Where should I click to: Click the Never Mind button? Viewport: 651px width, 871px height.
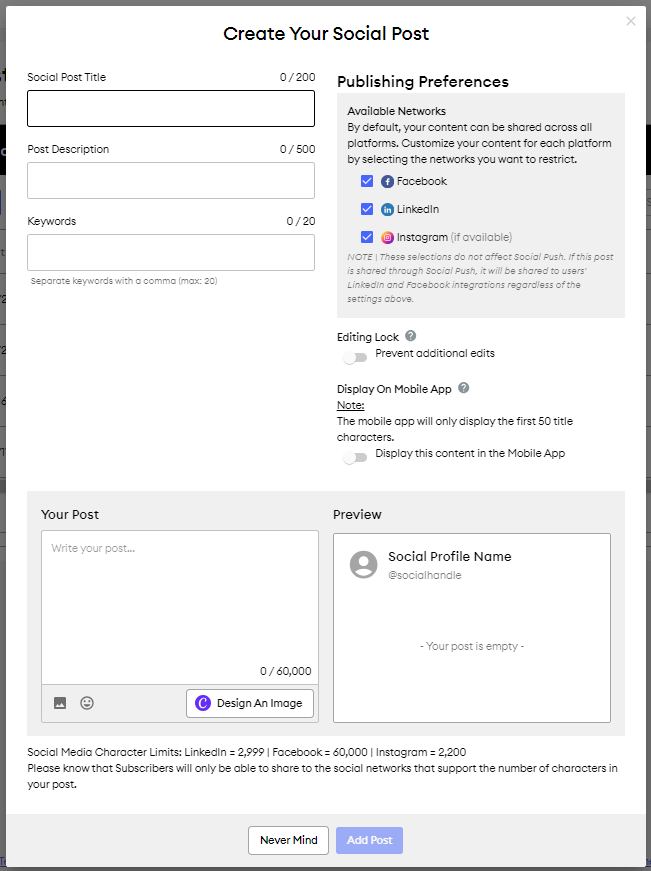[288, 840]
